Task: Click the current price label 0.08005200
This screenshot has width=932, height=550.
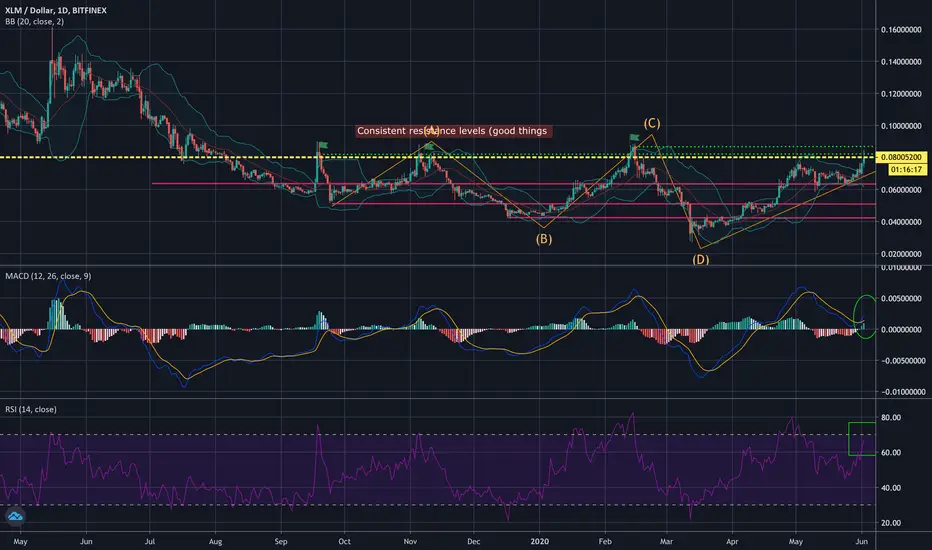Action: click(901, 157)
